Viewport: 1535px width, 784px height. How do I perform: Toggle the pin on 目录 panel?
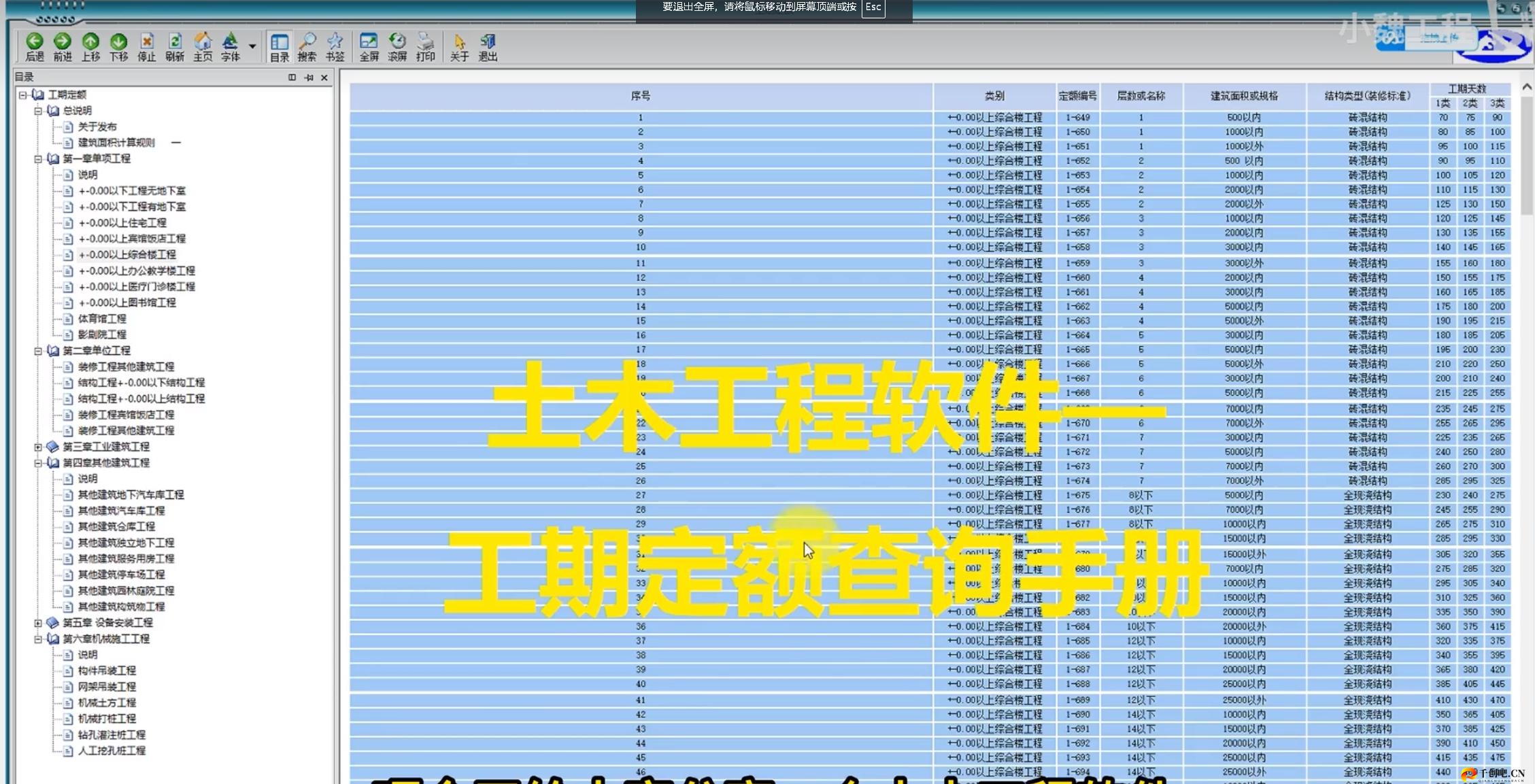click(309, 78)
